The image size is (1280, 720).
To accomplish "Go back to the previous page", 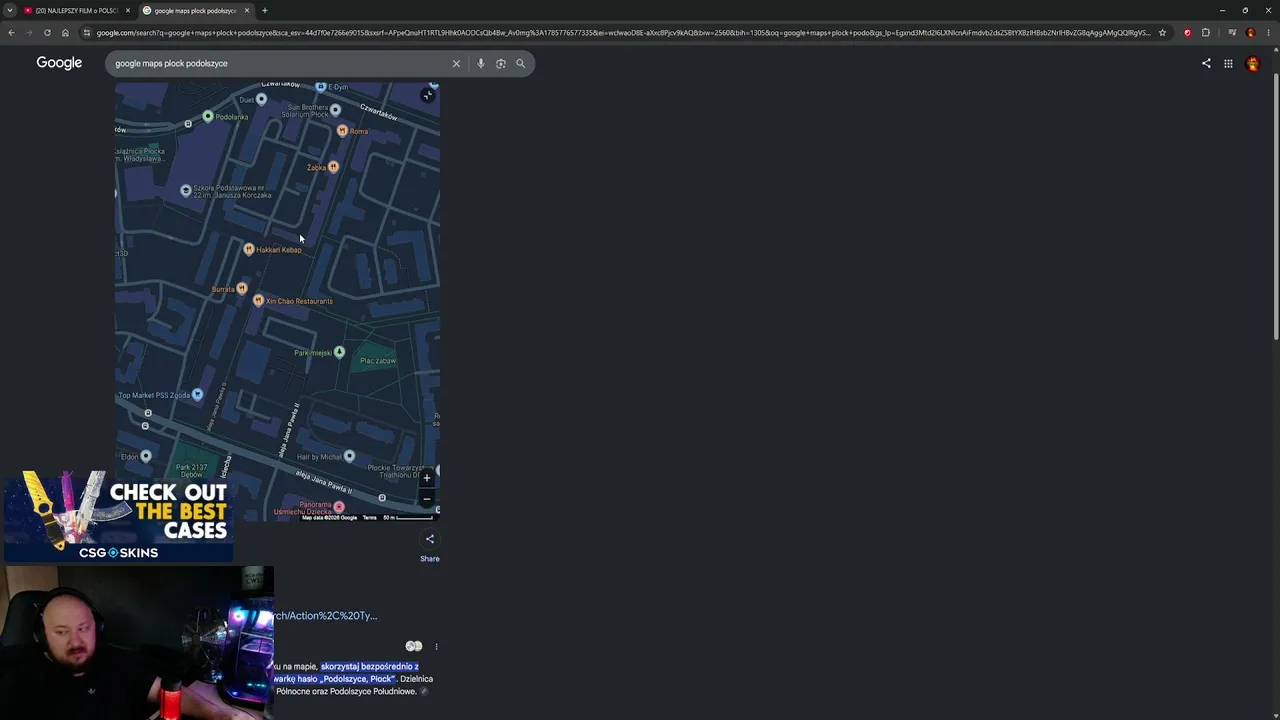I will [11, 33].
